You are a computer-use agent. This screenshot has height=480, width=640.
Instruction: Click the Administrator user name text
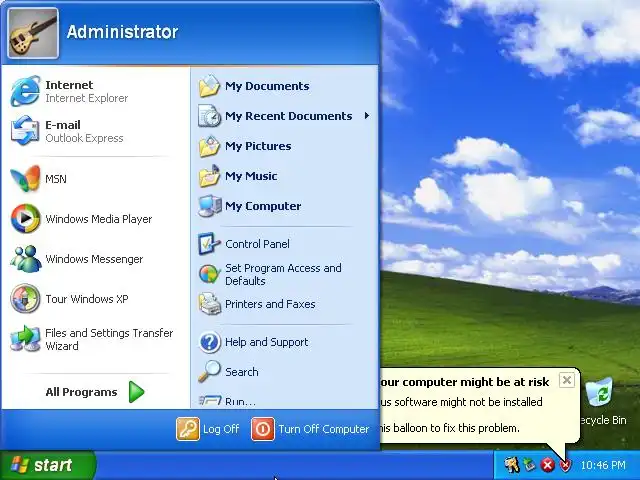(122, 32)
